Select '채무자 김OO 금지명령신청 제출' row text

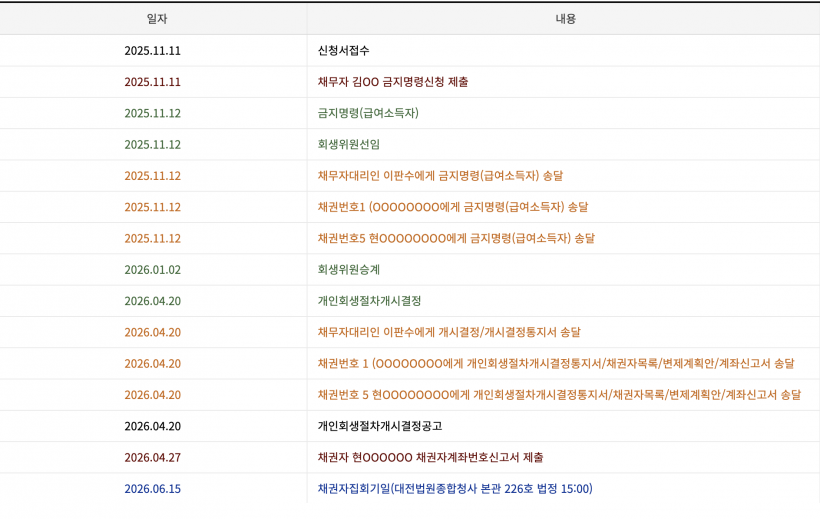point(393,82)
